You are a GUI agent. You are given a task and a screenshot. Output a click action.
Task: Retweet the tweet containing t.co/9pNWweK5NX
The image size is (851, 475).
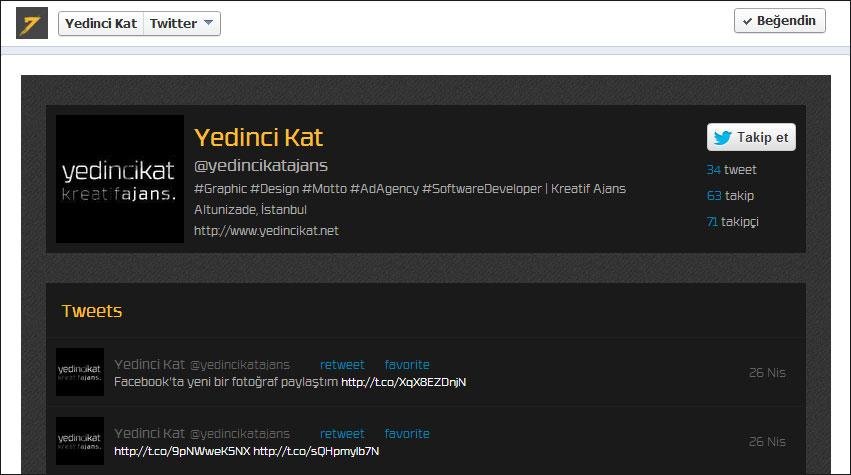[x=342, y=434]
